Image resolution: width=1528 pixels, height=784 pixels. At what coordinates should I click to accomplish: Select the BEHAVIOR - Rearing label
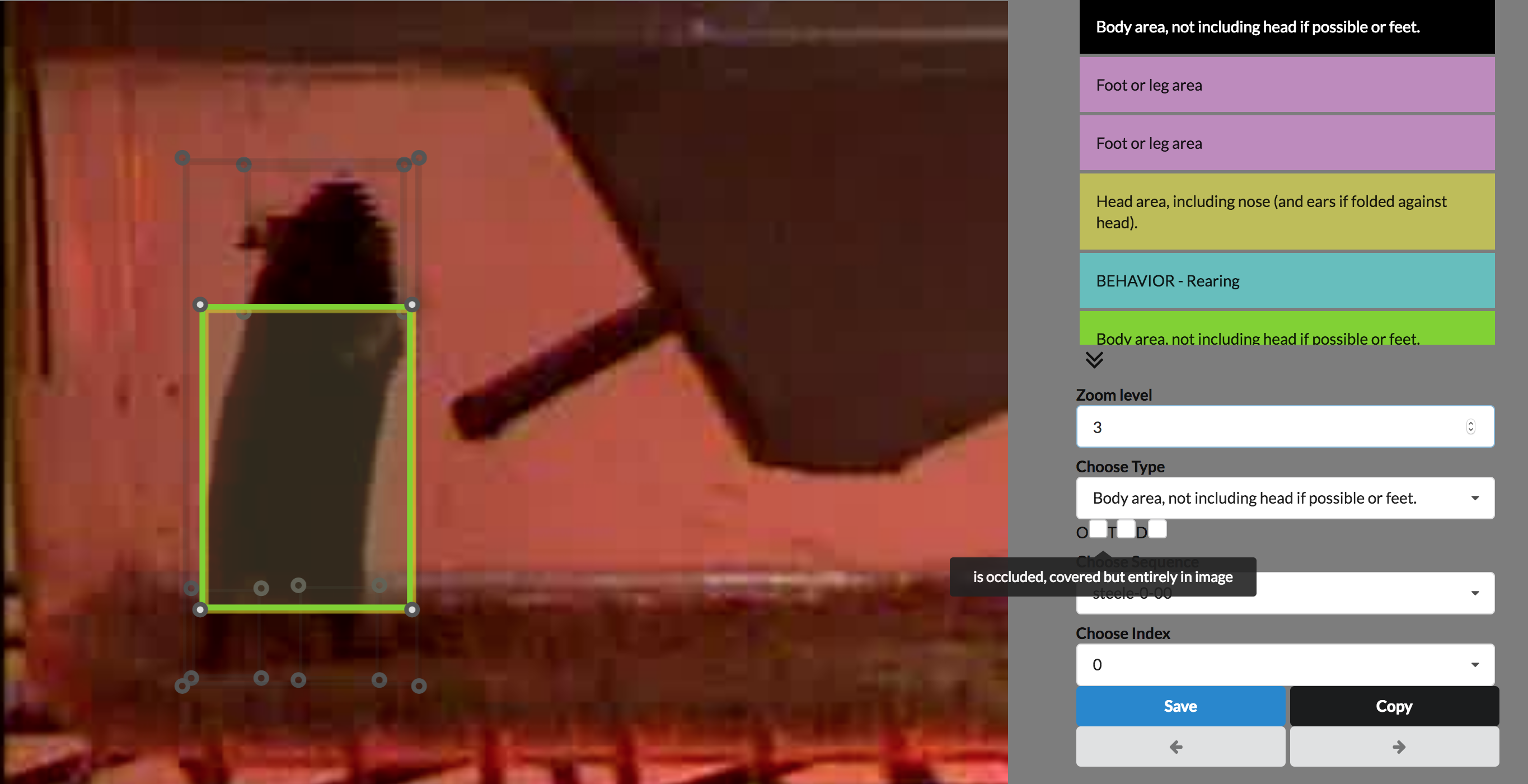tap(1286, 280)
